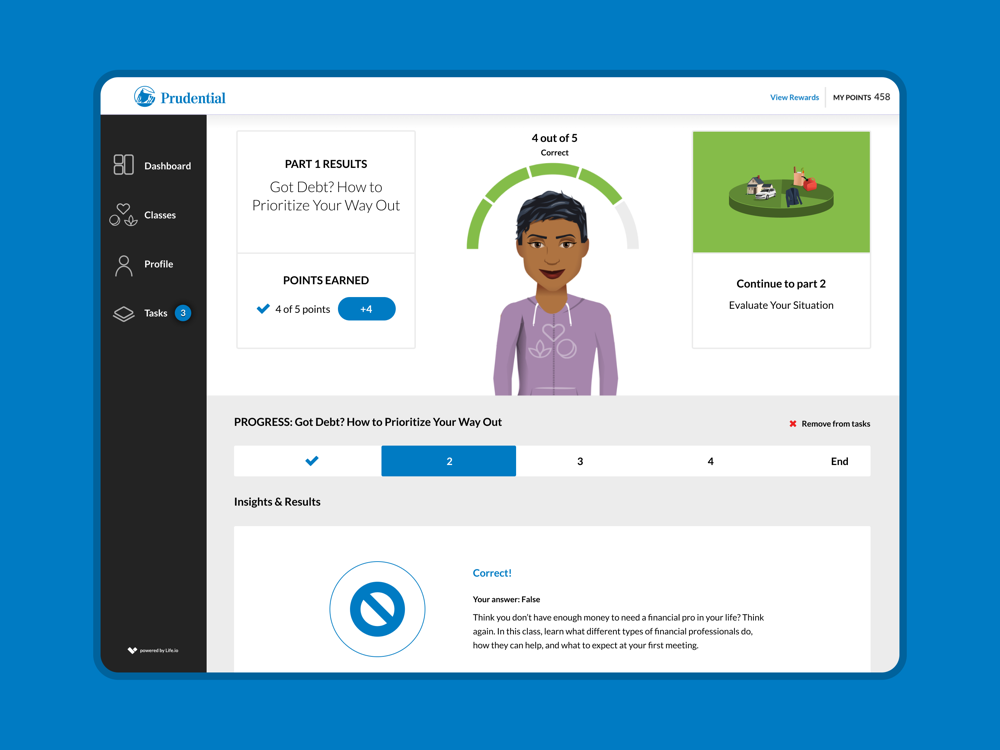Select the completed step one checkmark
1000x750 pixels.
pyautogui.click(x=311, y=461)
